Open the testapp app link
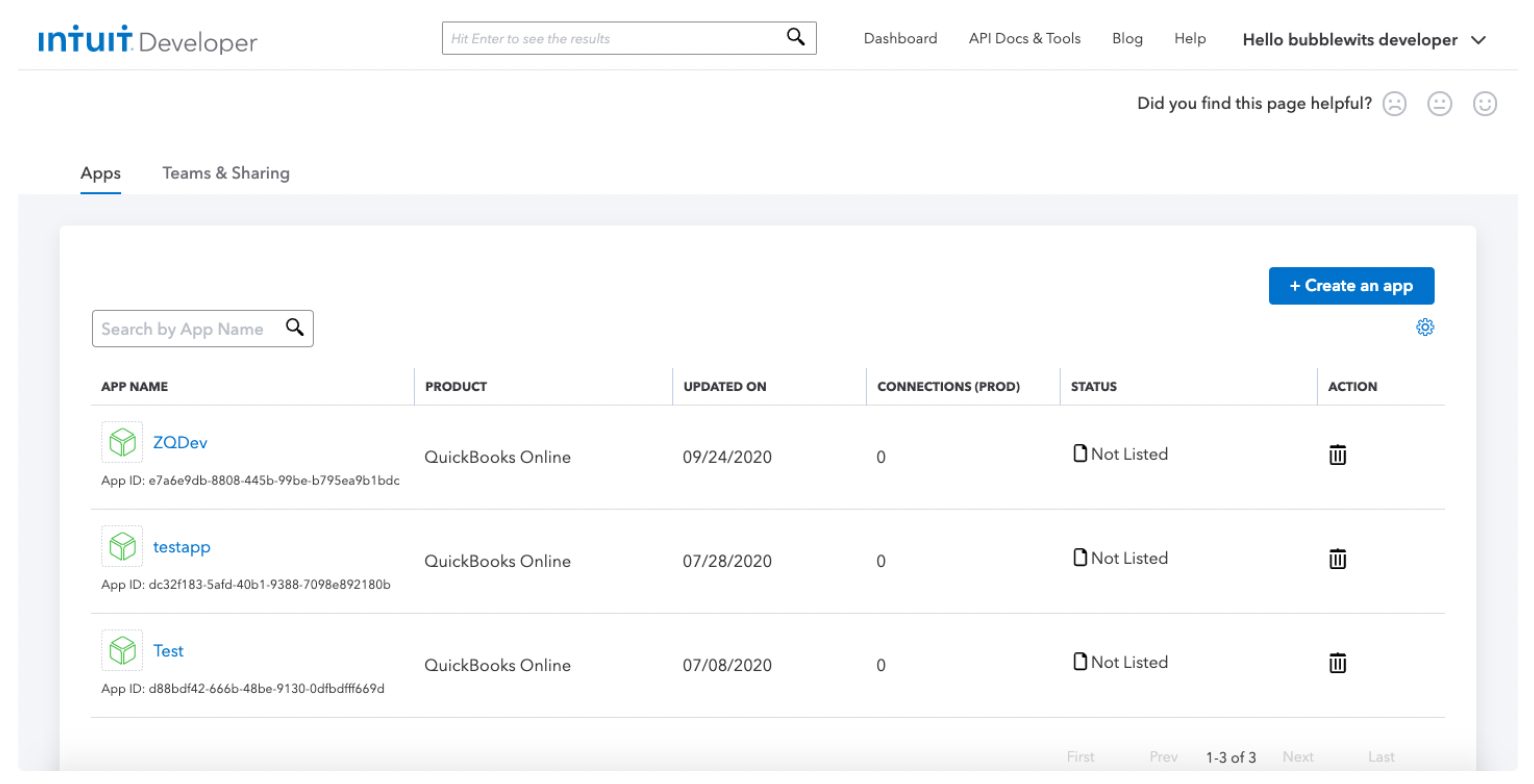Screen dimensions: 1534x784 coord(182,547)
